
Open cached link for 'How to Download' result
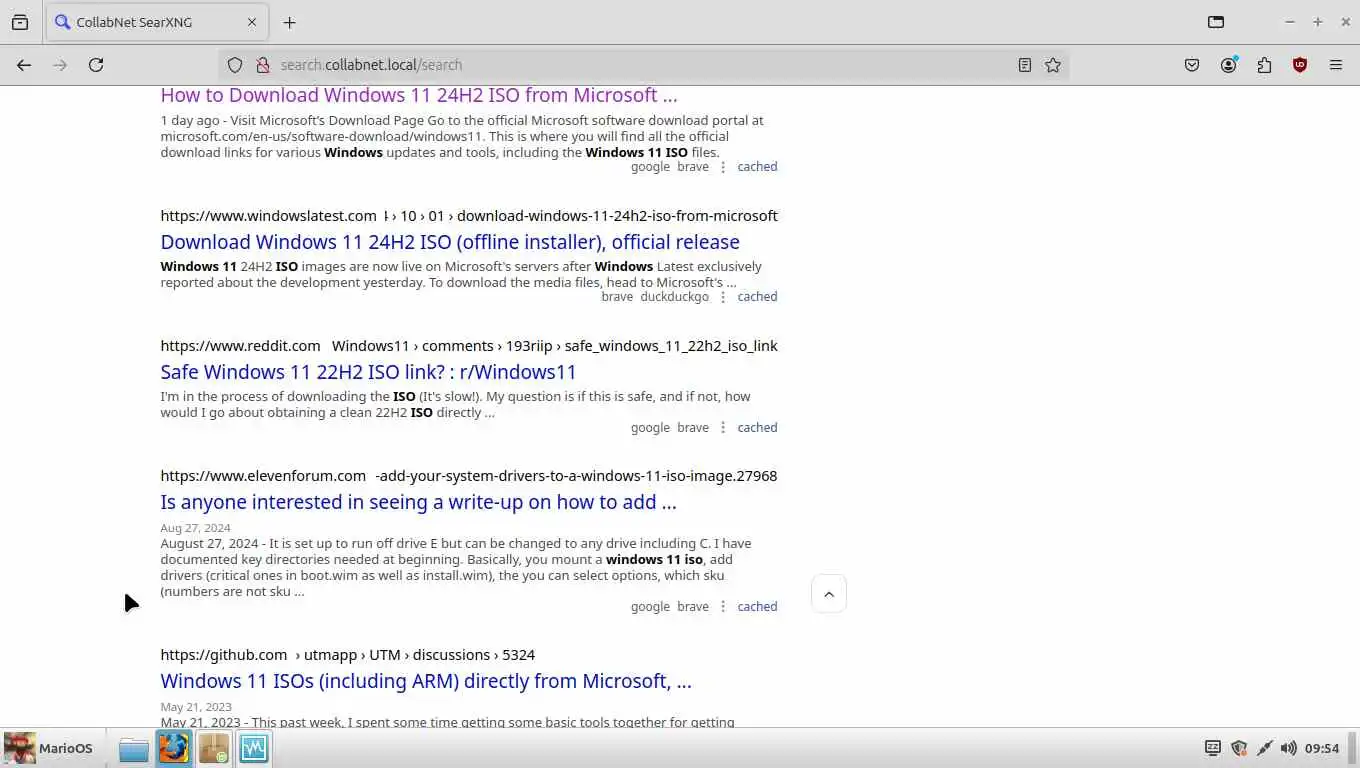pyautogui.click(x=757, y=167)
